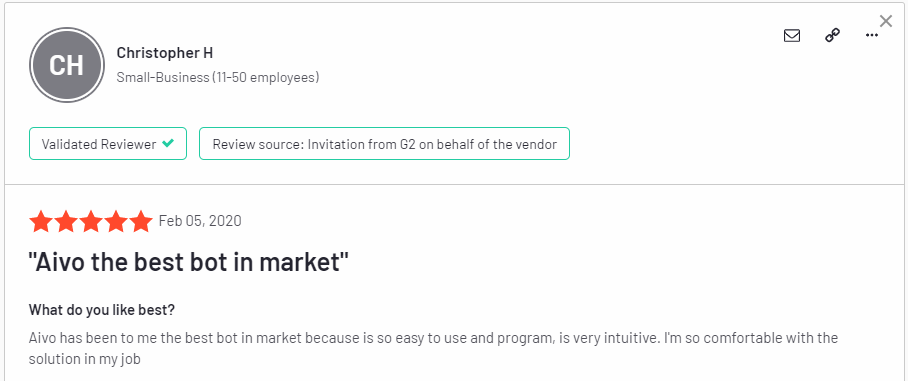
Task: Click the fifth orange rating star
Action: [141, 222]
